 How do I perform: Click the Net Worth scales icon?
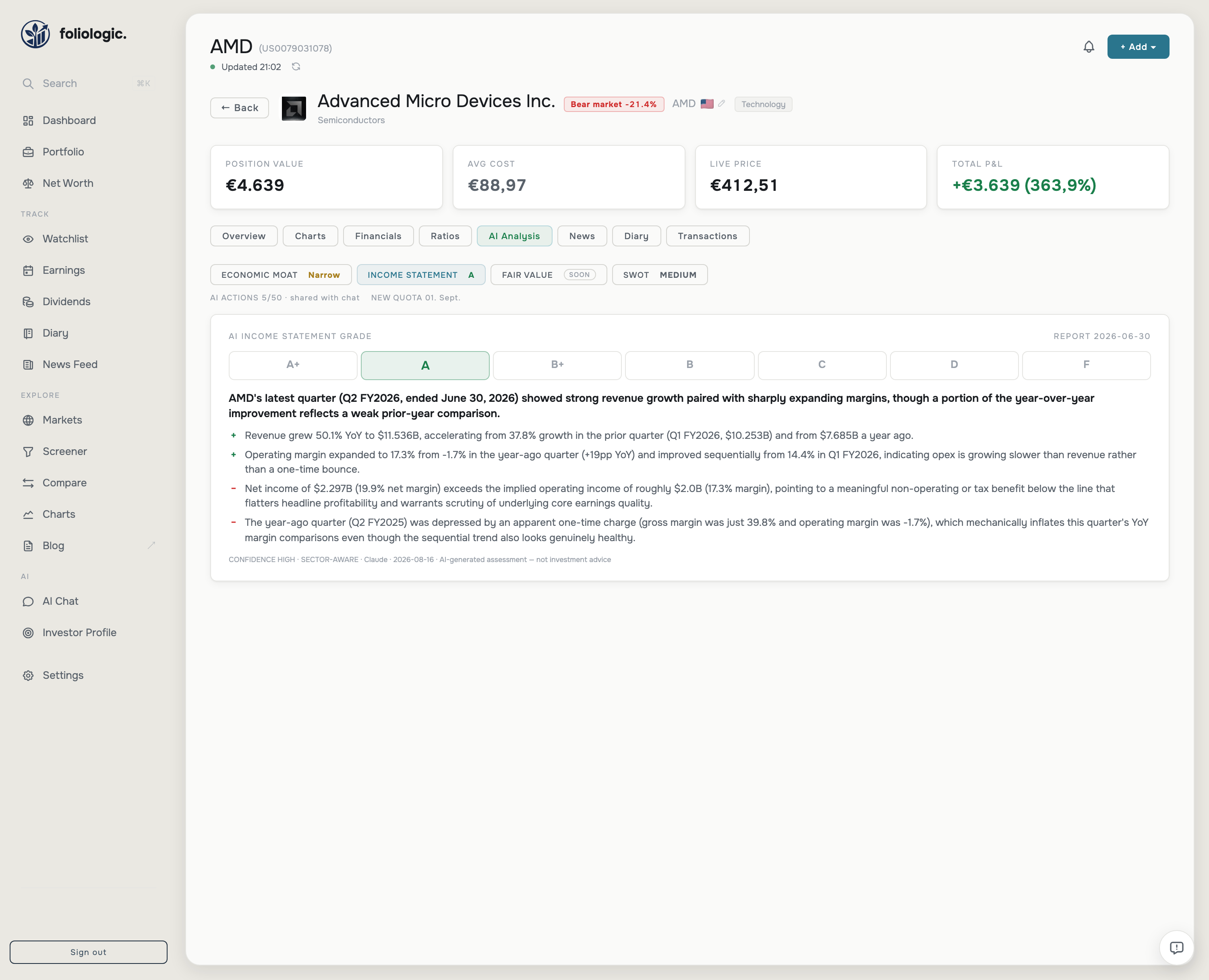pyautogui.click(x=28, y=184)
